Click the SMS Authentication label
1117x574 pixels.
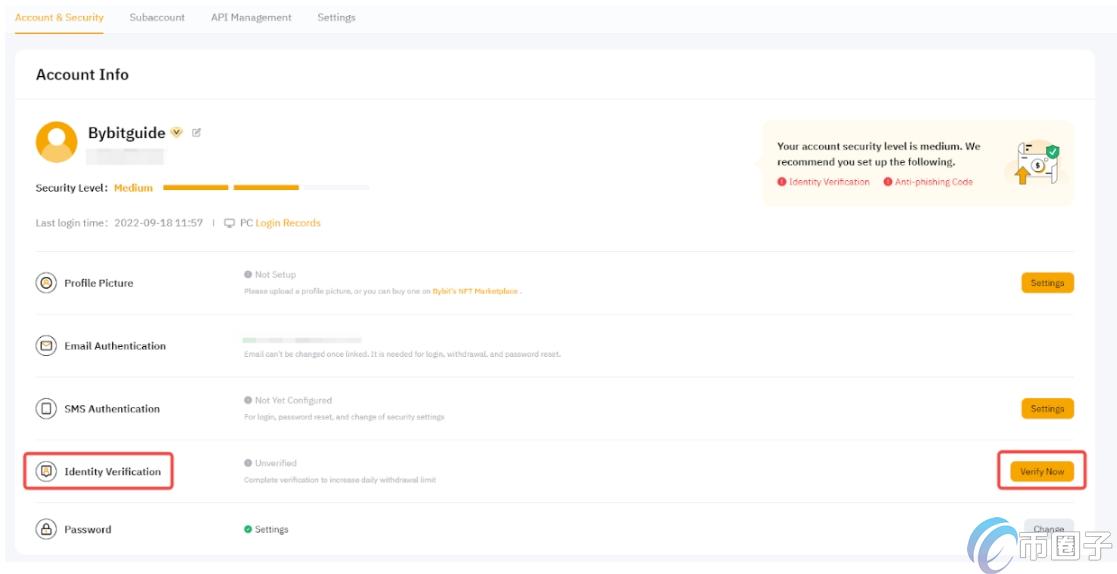coord(112,409)
